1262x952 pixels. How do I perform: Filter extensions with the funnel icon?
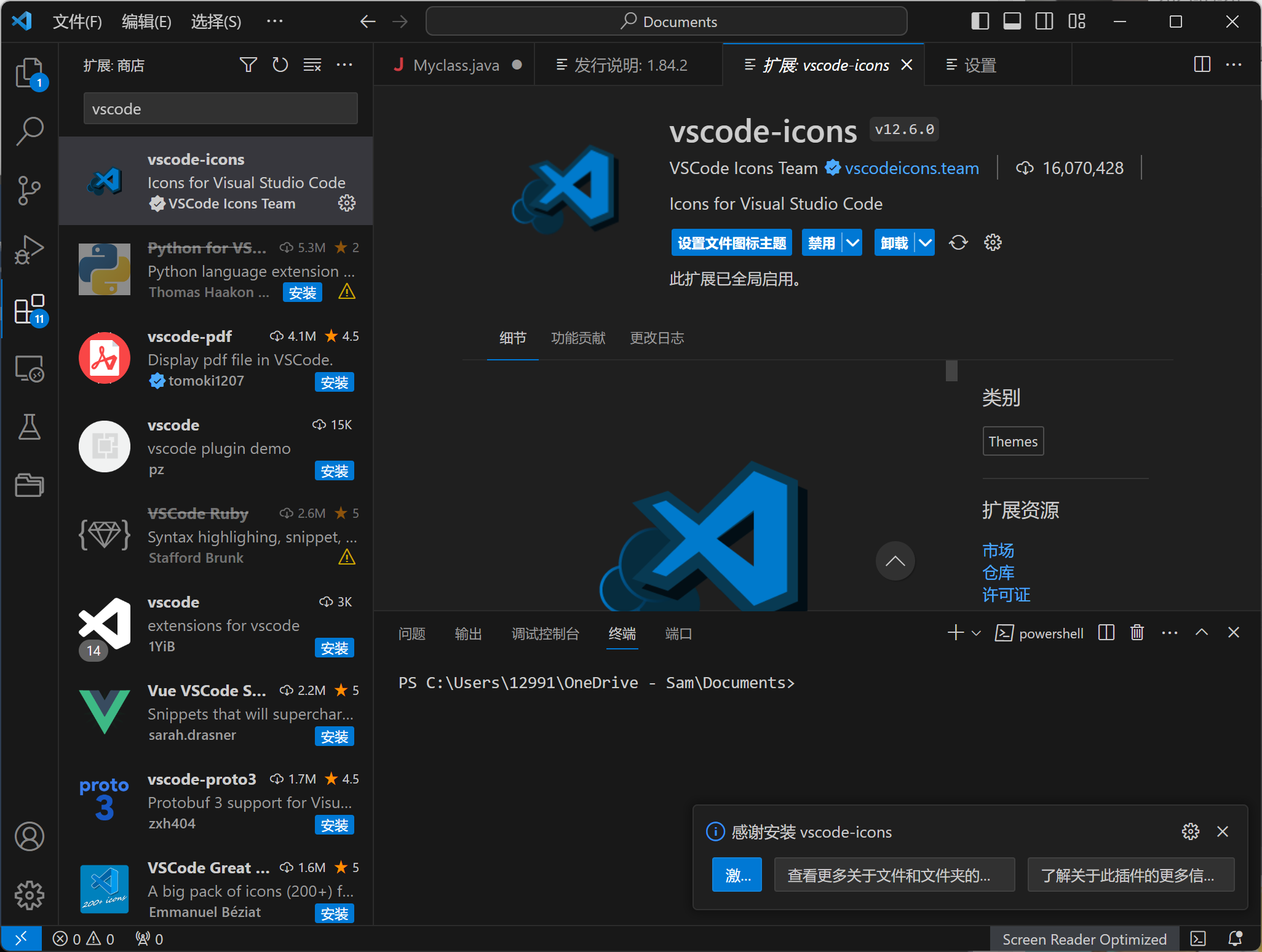[x=248, y=65]
